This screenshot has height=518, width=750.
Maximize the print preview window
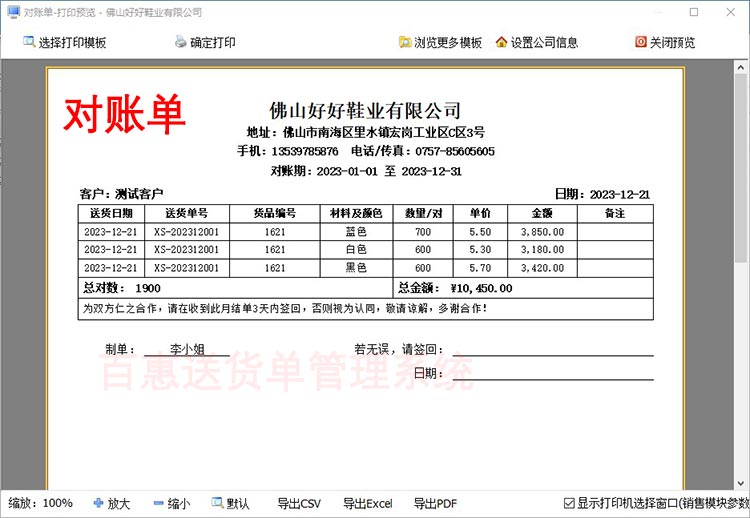point(694,12)
